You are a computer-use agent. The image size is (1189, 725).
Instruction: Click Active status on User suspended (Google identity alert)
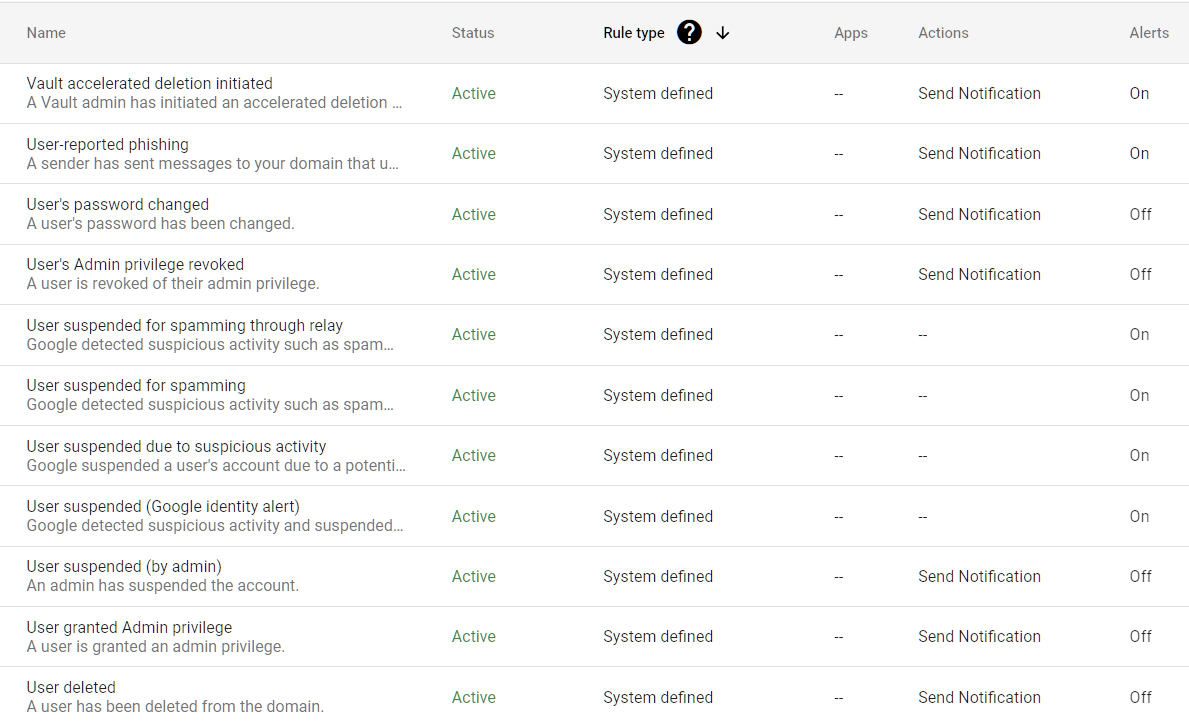pos(473,516)
